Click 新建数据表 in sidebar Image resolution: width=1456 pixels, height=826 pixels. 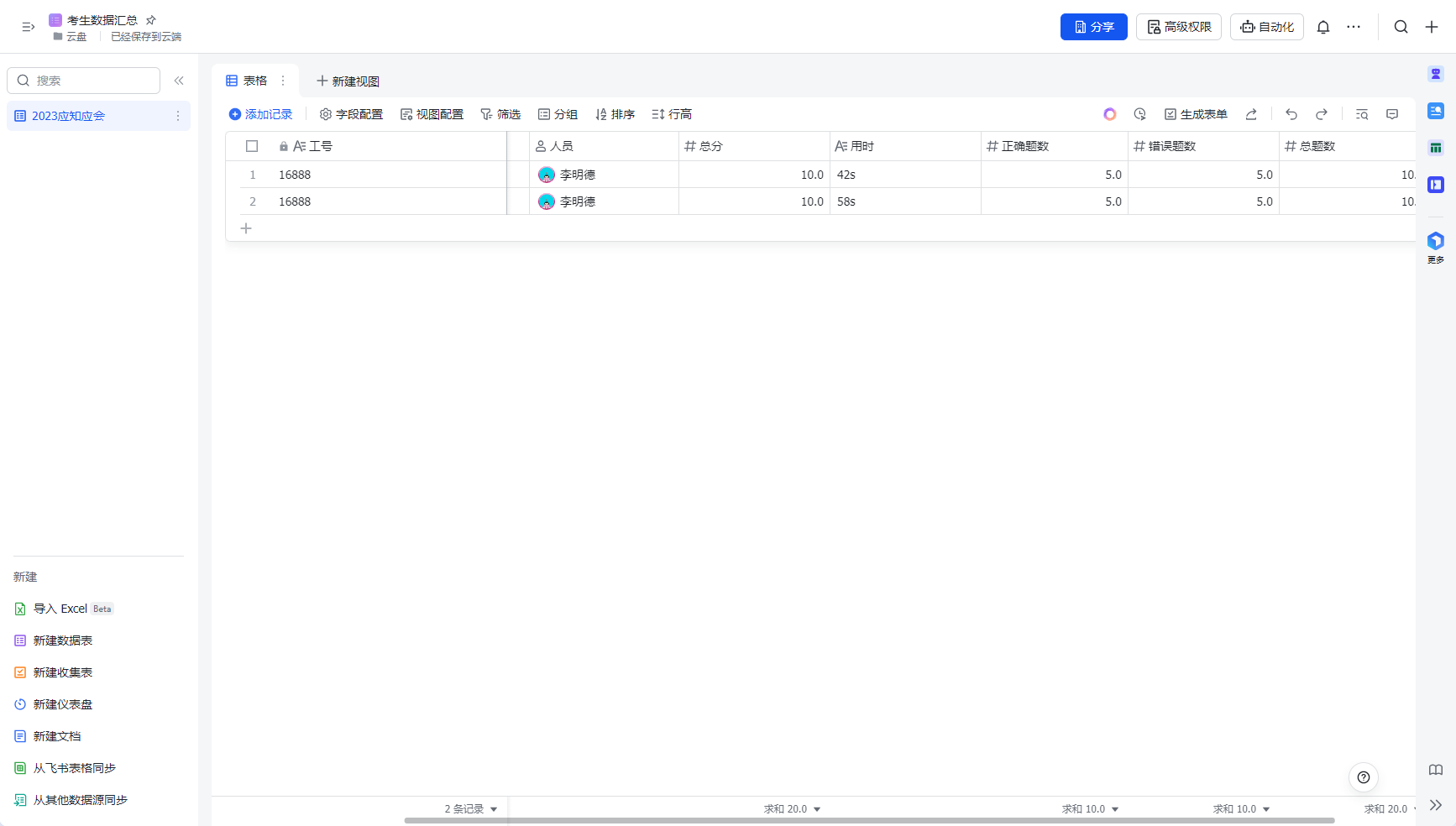pos(54,640)
